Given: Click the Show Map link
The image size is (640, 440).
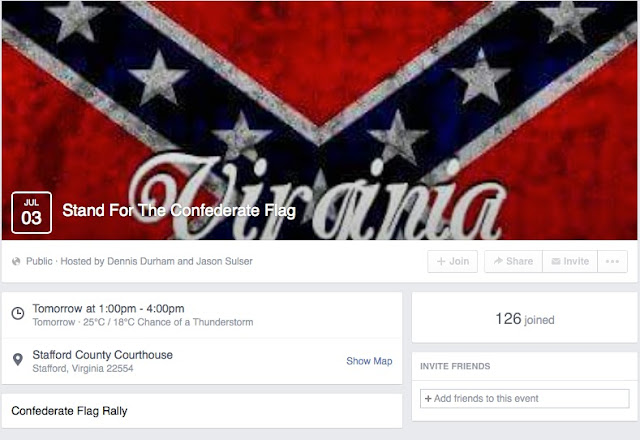Looking at the screenshot, I should click(x=369, y=361).
